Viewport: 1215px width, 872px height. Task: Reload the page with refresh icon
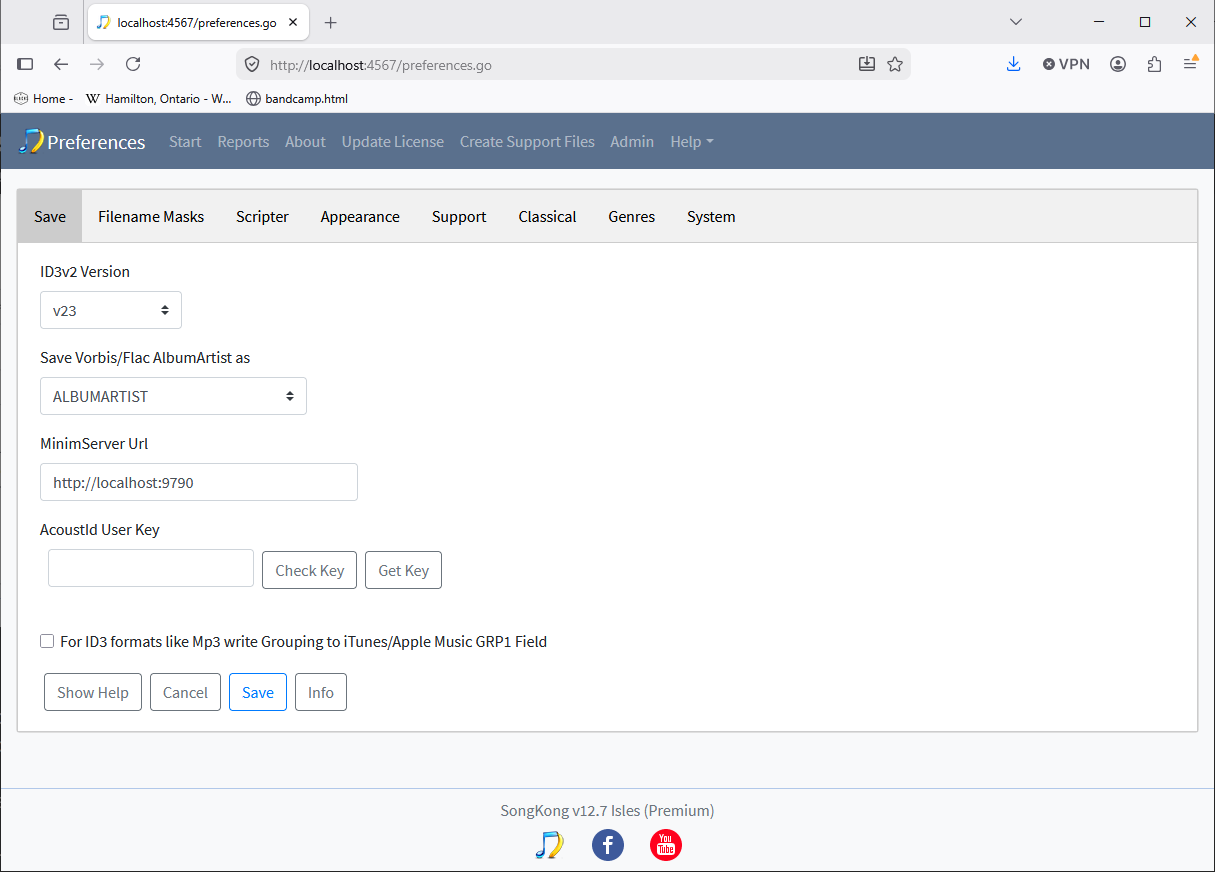pos(133,64)
